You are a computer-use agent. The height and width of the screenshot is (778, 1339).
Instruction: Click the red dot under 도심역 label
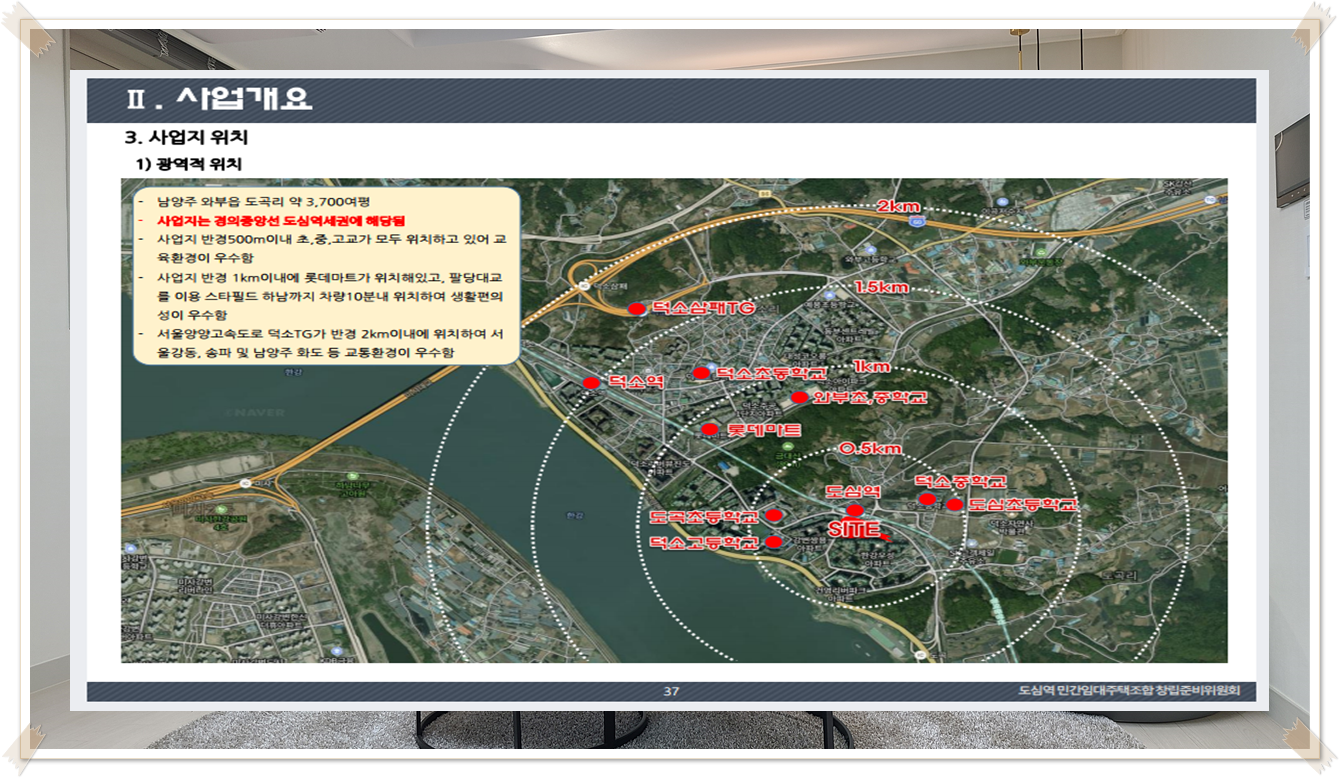(x=855, y=510)
